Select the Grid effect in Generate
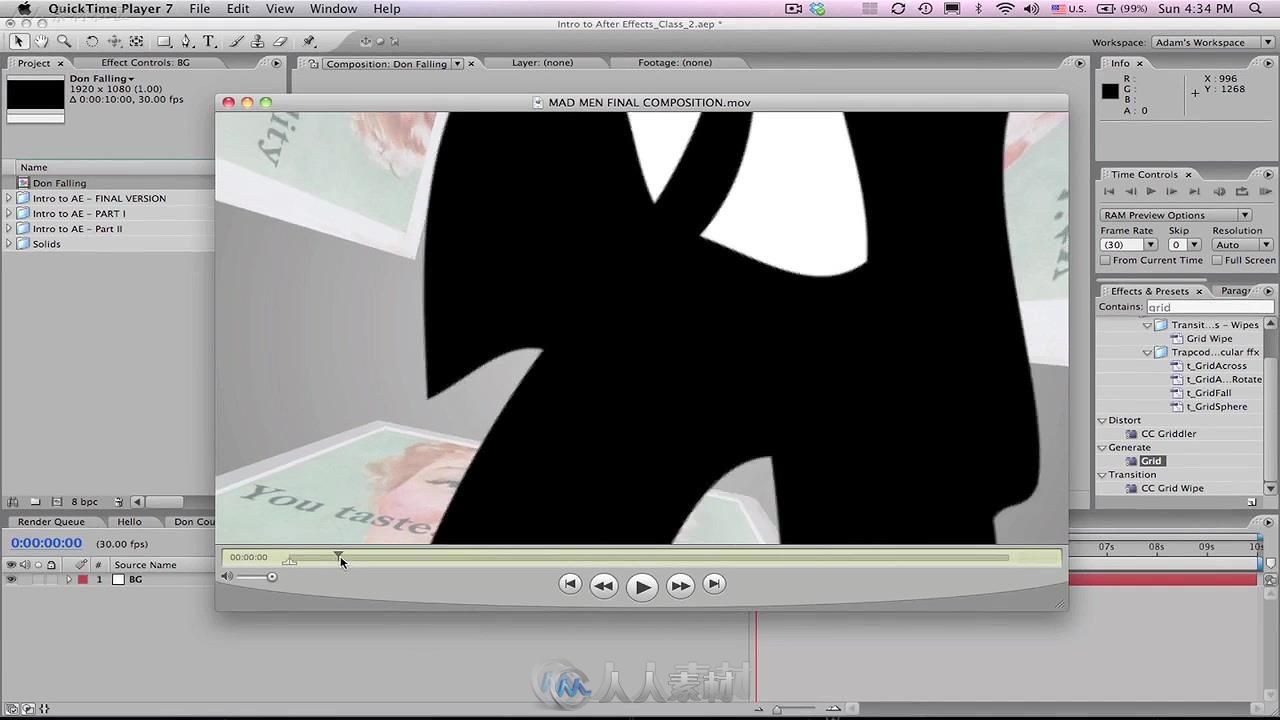The width and height of the screenshot is (1280, 720). point(1152,461)
